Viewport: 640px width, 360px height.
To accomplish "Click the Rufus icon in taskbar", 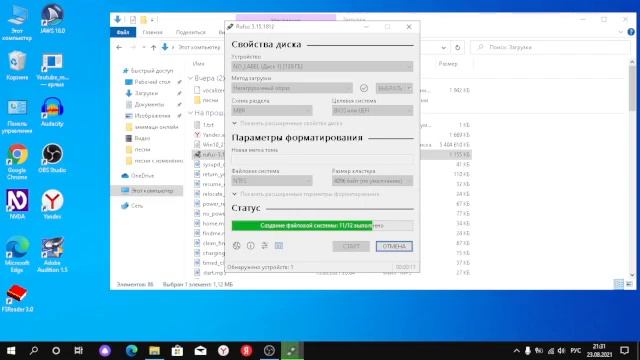I will coord(292,351).
